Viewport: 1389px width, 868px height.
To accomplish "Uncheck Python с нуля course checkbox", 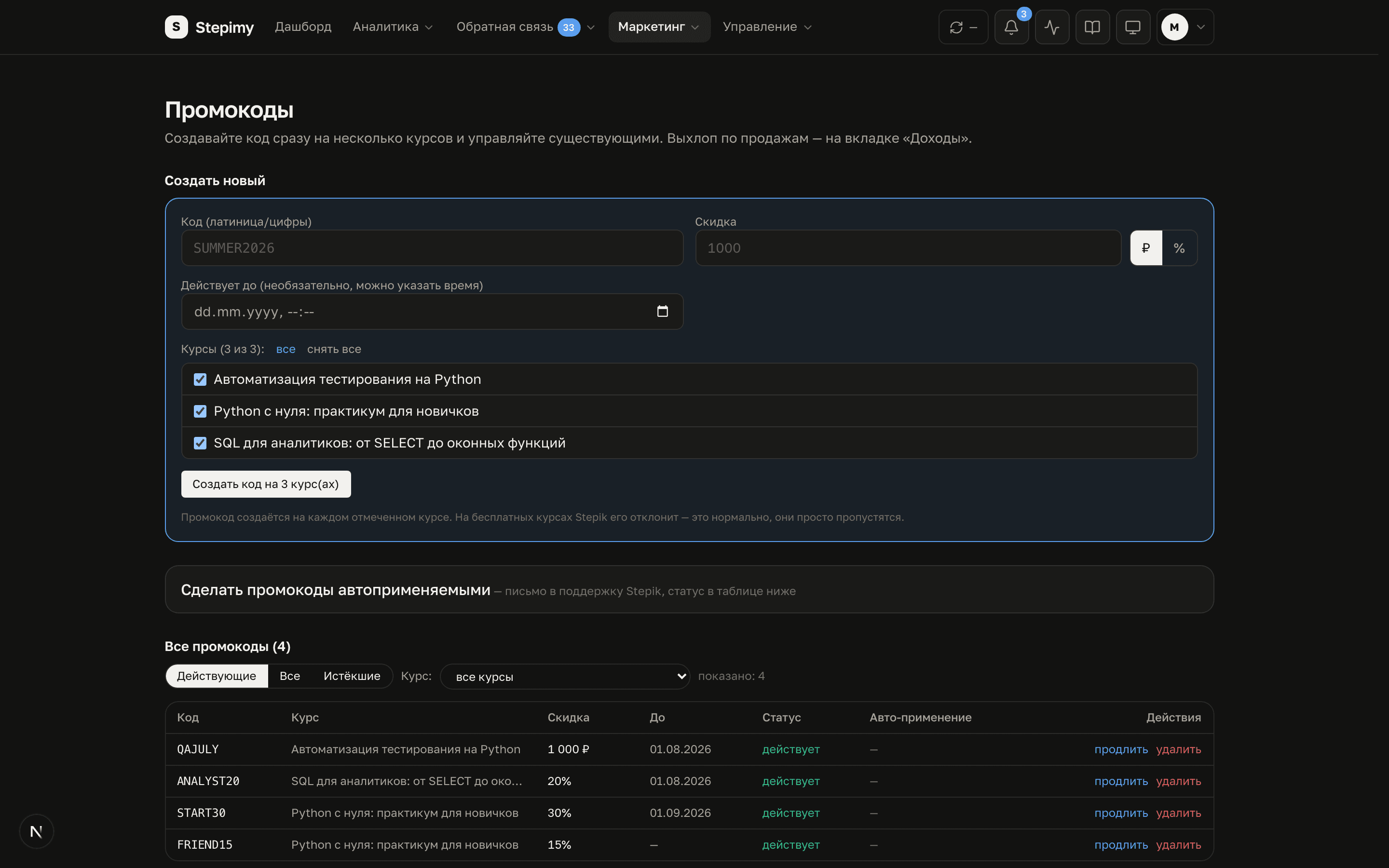I will click(x=200, y=411).
